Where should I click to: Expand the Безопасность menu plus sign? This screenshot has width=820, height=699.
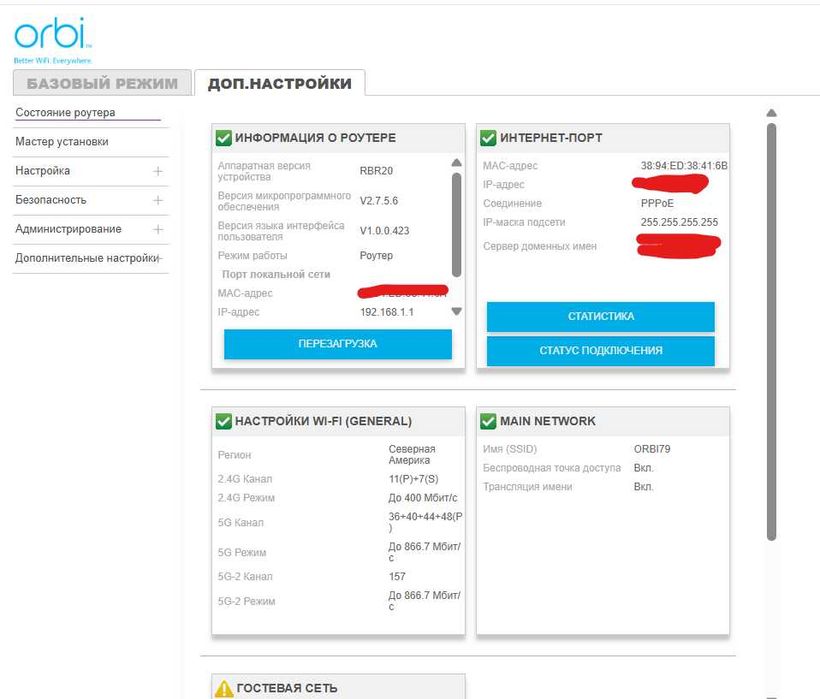[x=158, y=200]
